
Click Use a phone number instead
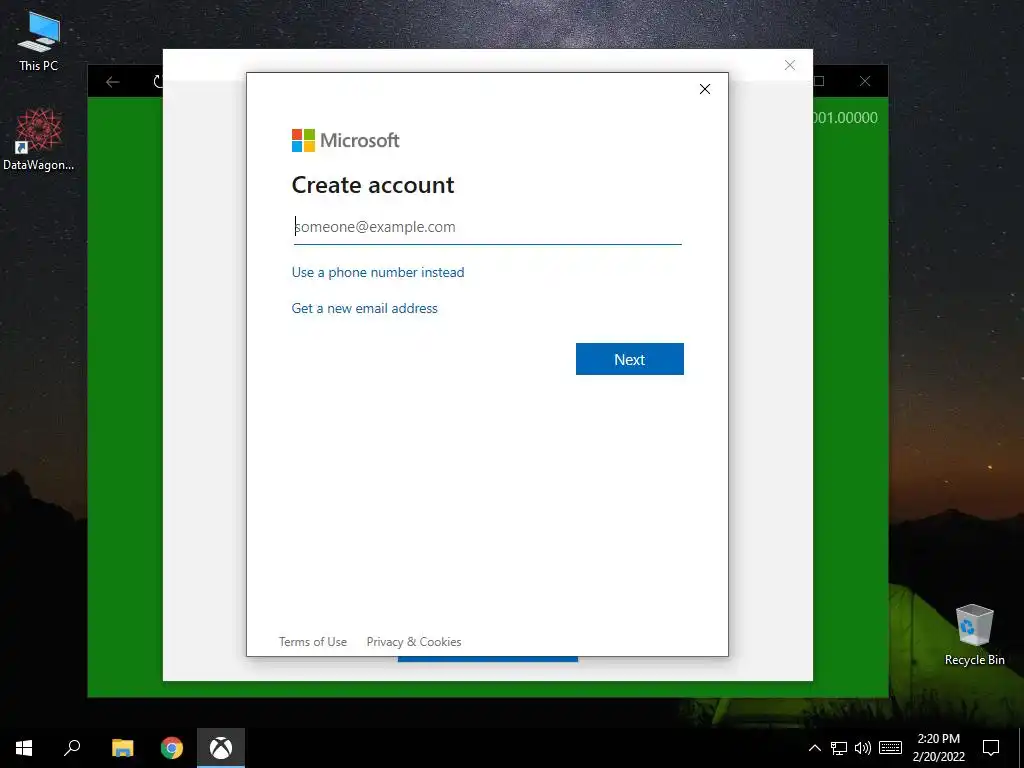[x=377, y=272]
